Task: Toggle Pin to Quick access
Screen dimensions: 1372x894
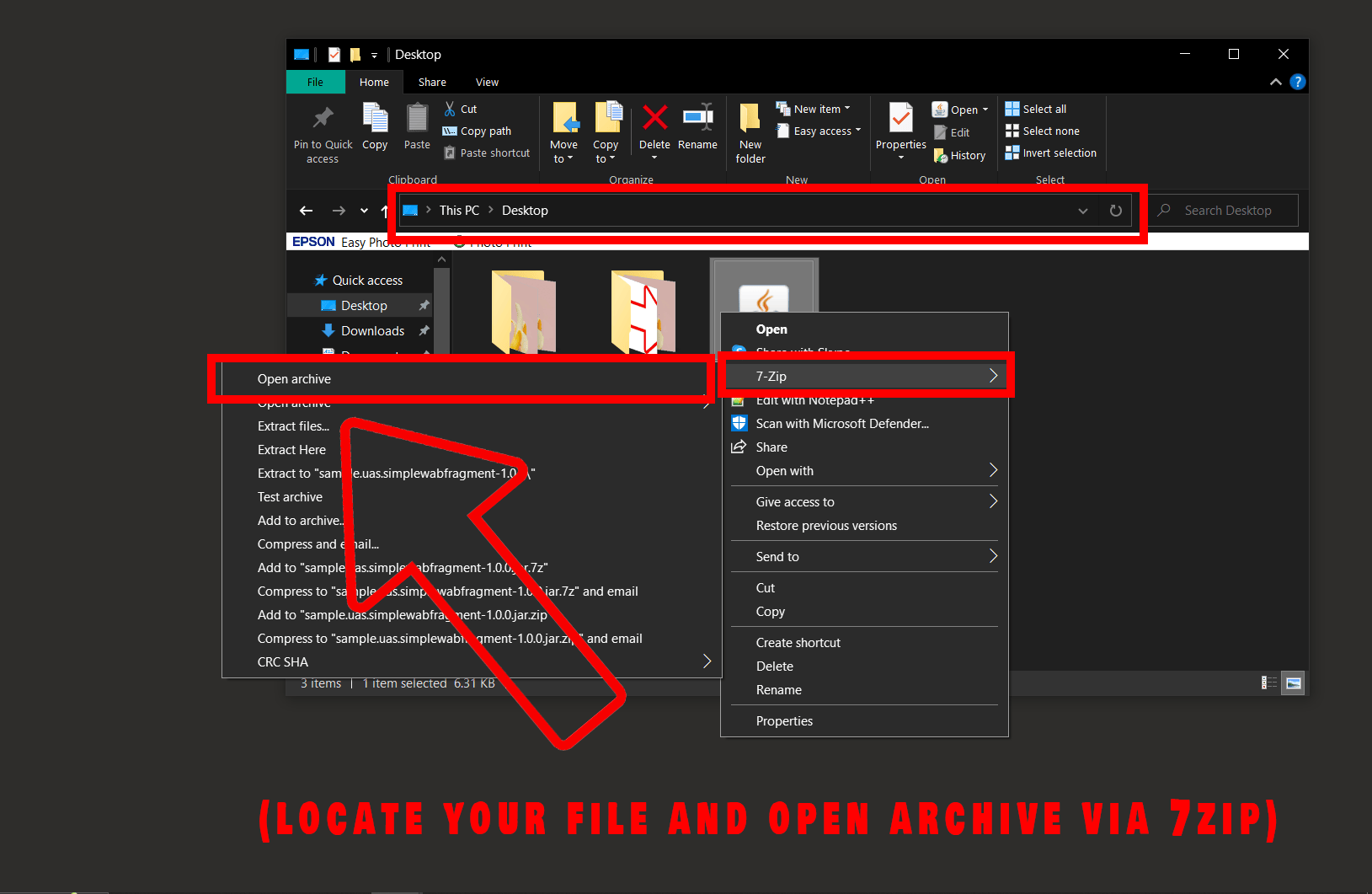Action: click(323, 131)
